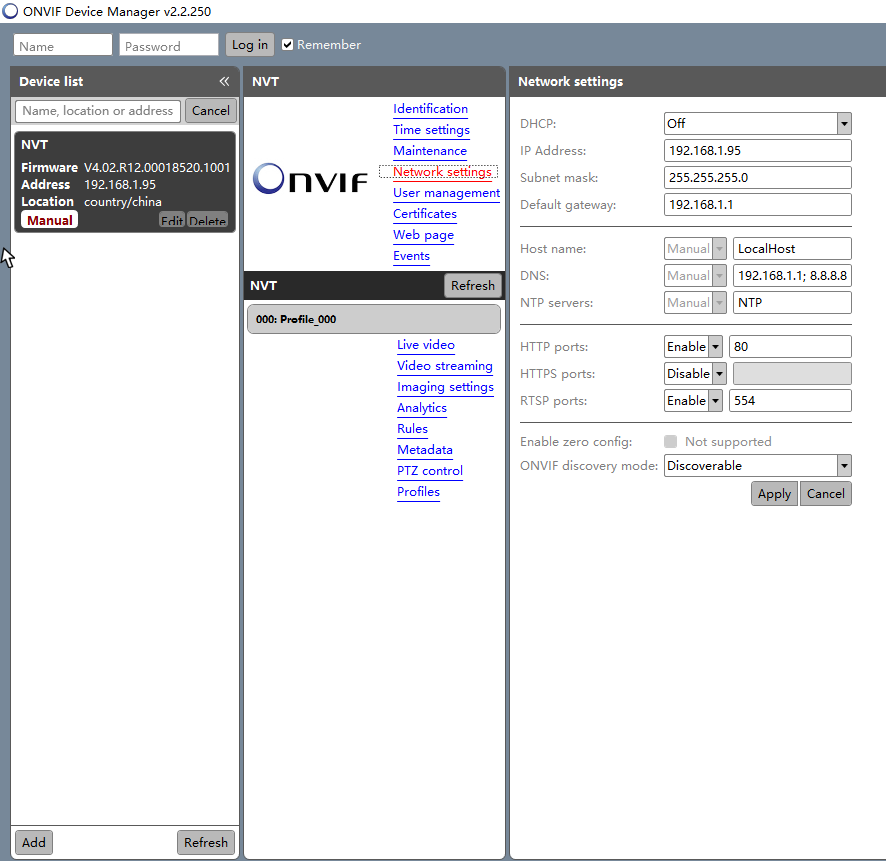The height and width of the screenshot is (861, 886).
Task: Uncheck the Remember checkbox
Action: tap(287, 44)
